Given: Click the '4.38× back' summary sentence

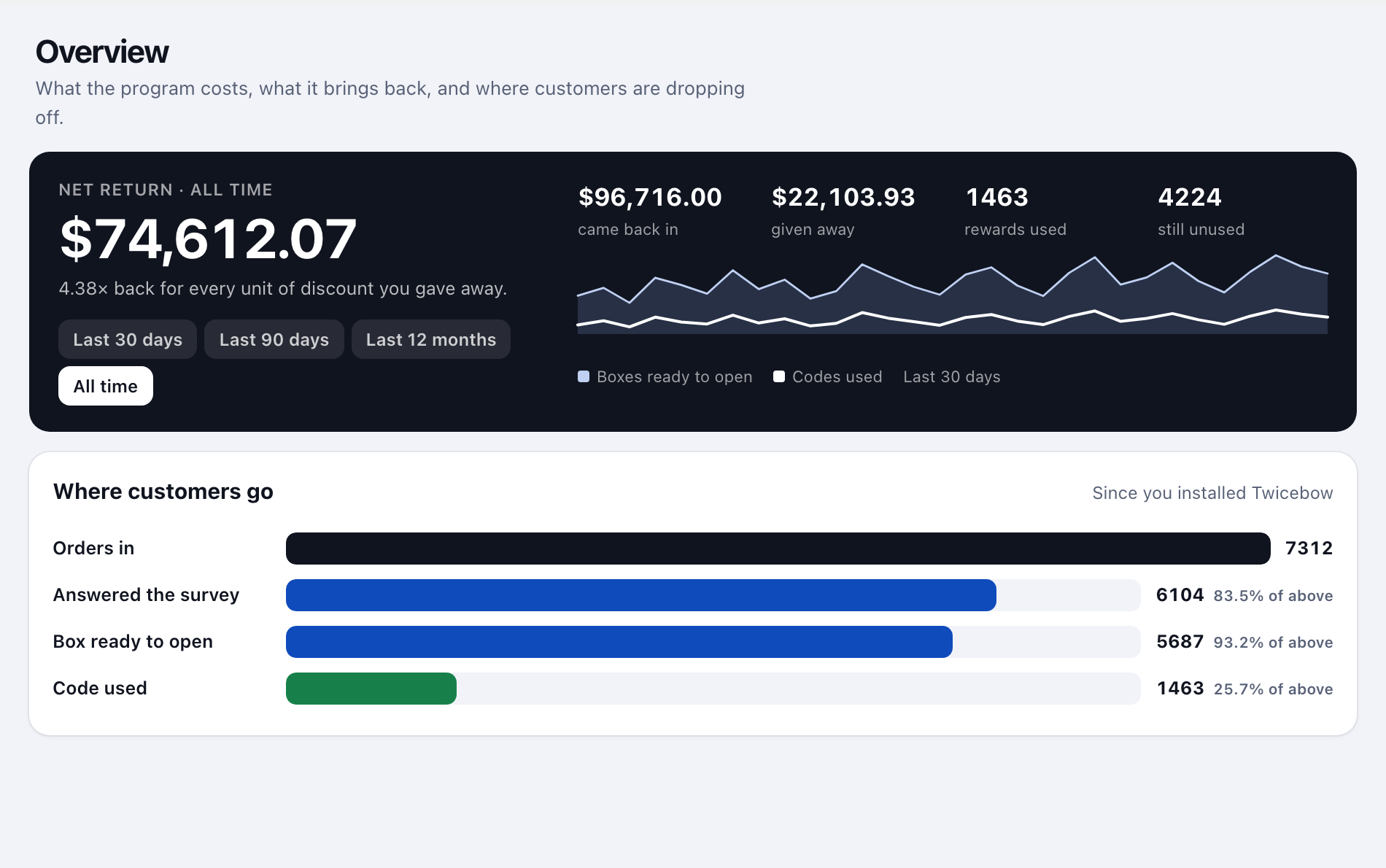Looking at the screenshot, I should tap(283, 289).
